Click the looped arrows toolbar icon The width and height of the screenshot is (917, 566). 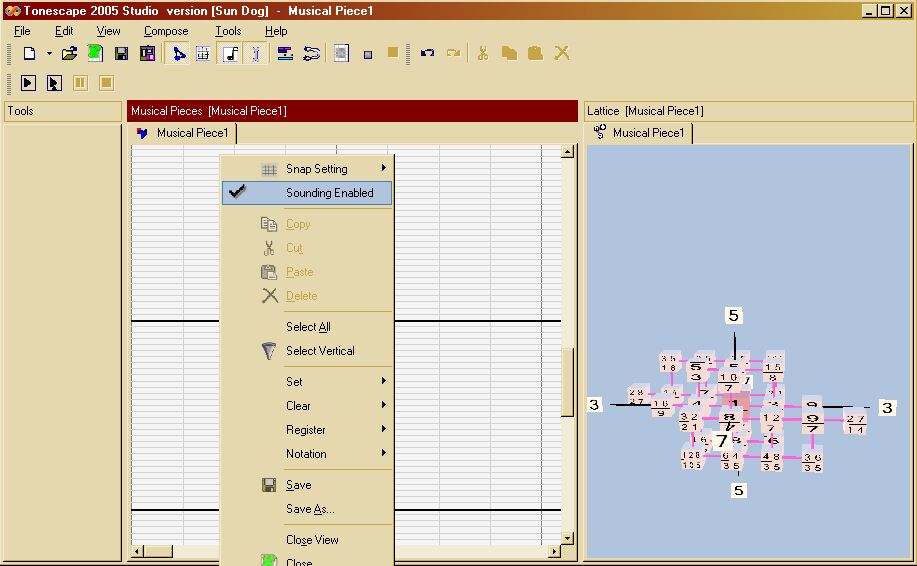[x=312, y=54]
